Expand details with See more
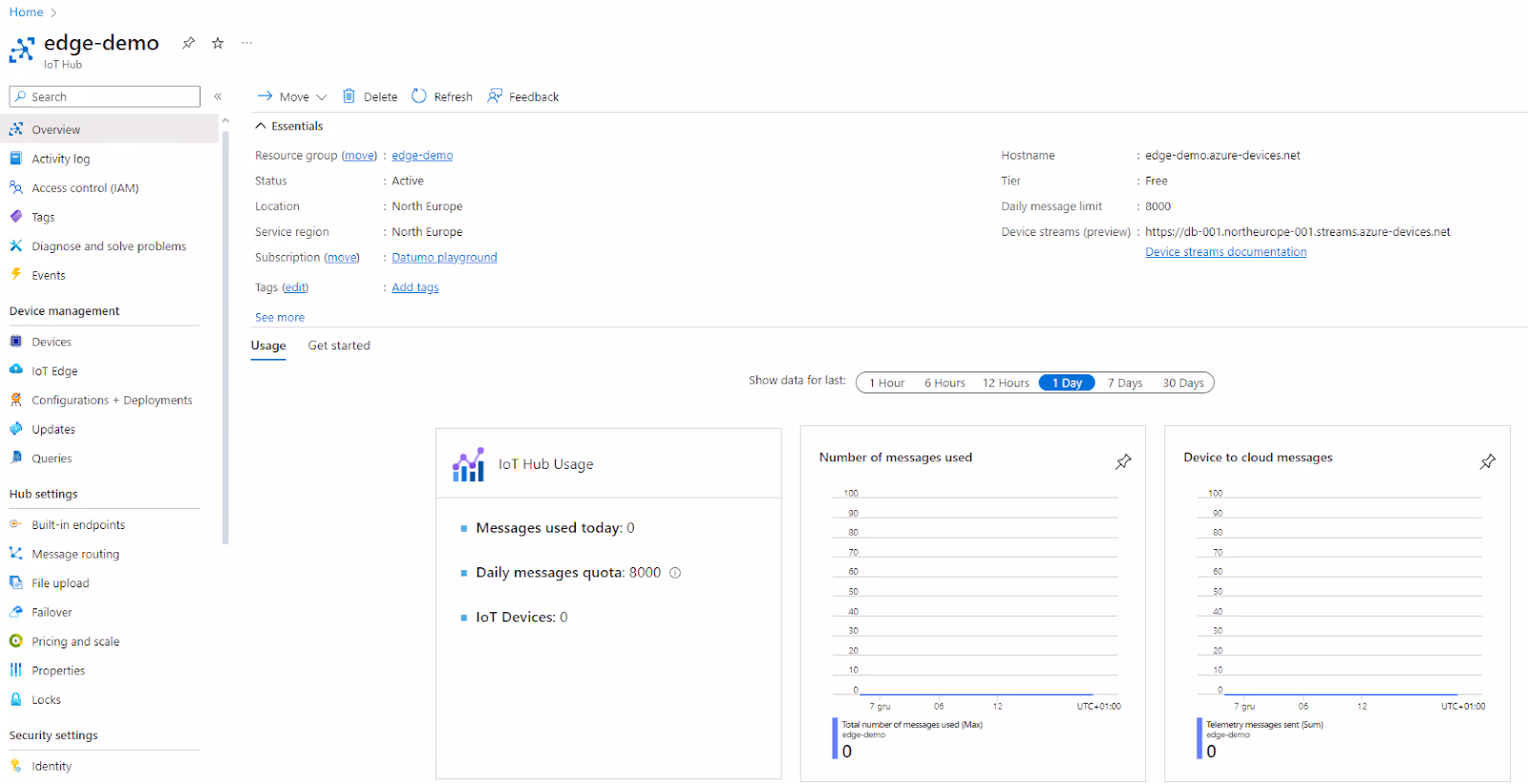The image size is (1528, 784). (x=280, y=317)
